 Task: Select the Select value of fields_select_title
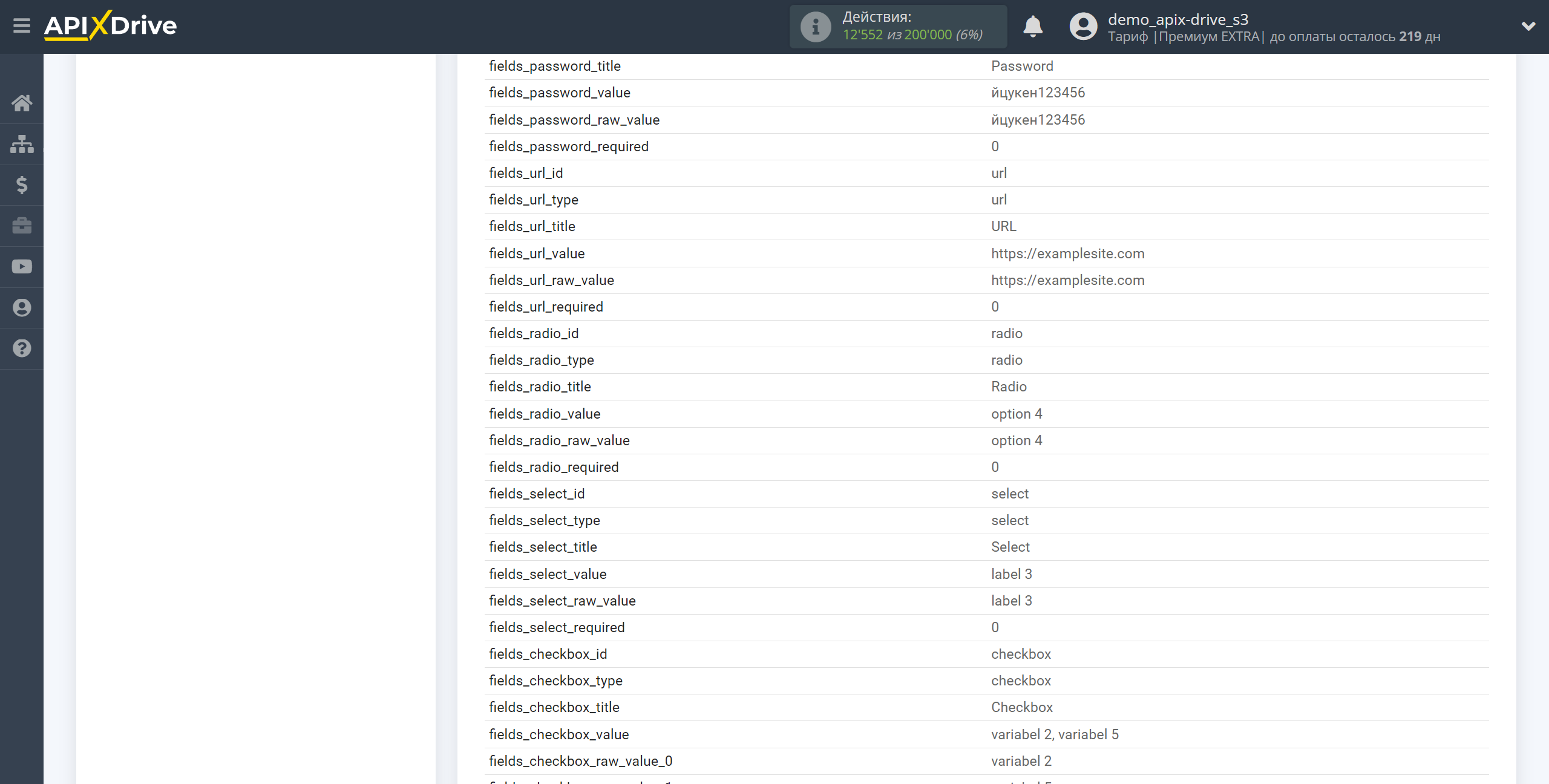coord(1010,547)
